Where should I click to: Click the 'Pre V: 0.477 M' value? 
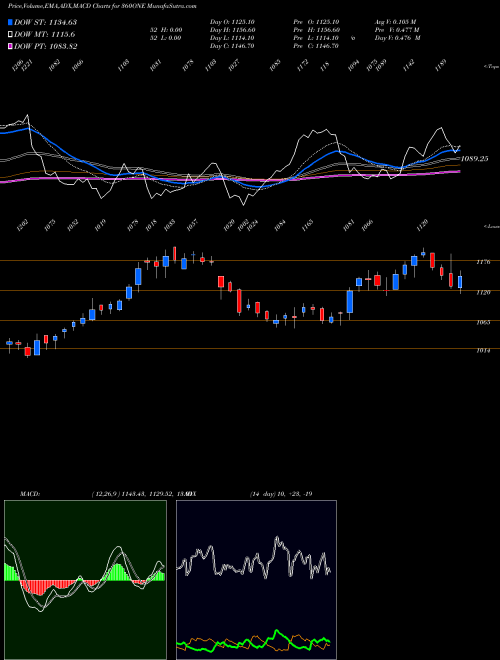coord(397,30)
